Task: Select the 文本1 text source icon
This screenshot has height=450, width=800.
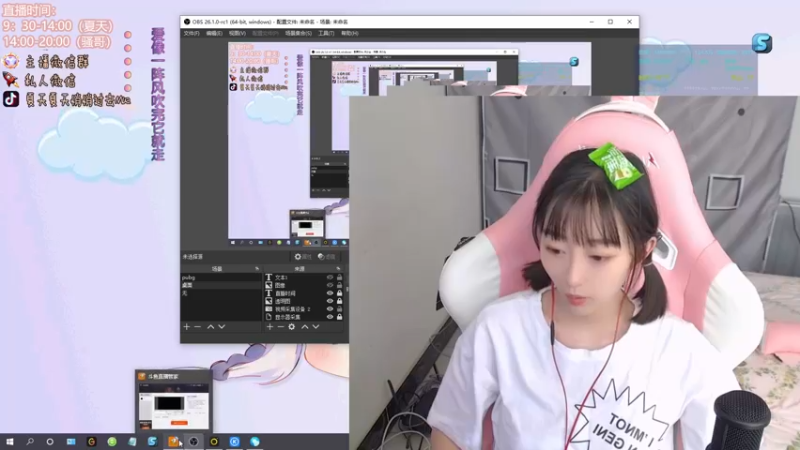Action: 269,277
